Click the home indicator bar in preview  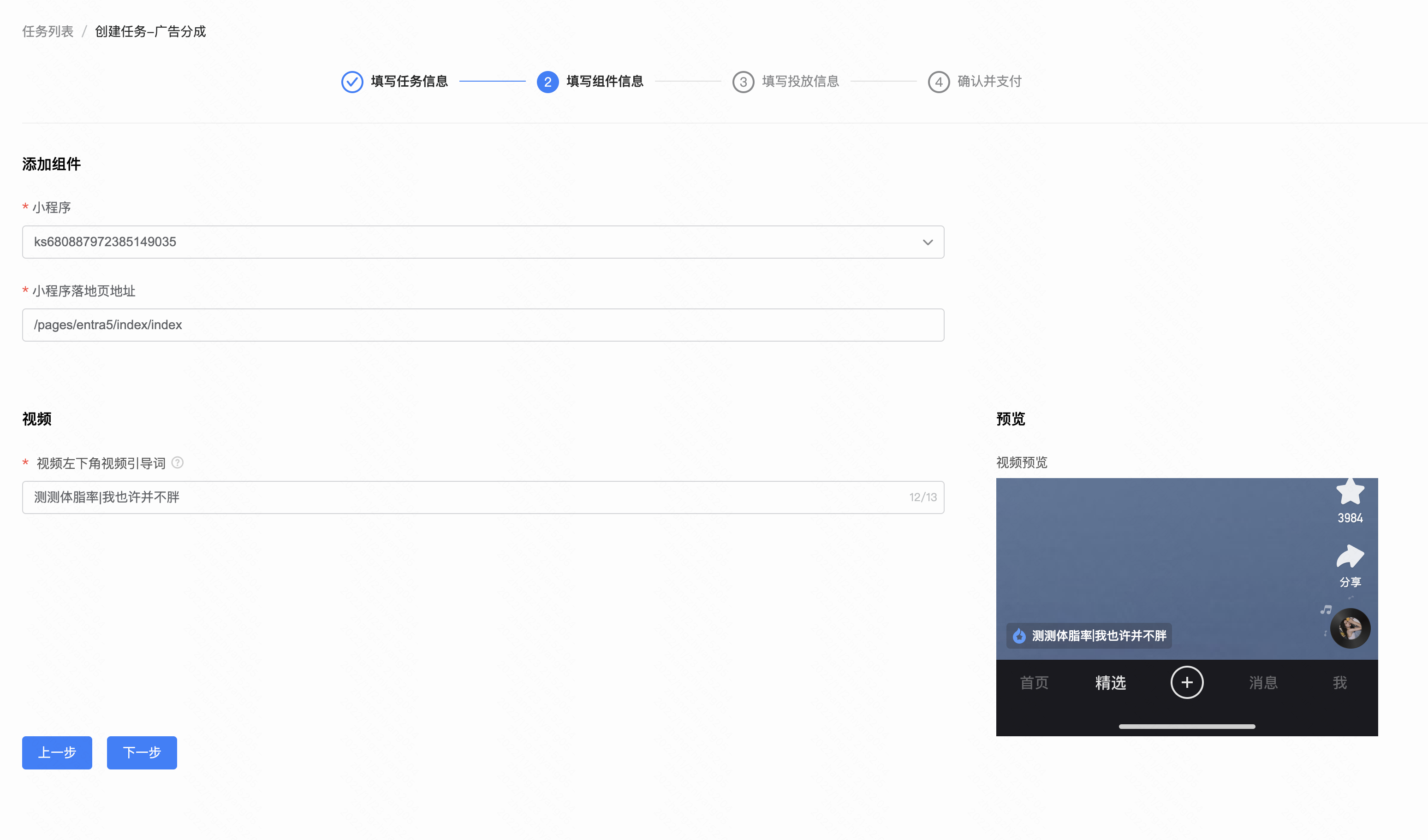pos(1187,726)
